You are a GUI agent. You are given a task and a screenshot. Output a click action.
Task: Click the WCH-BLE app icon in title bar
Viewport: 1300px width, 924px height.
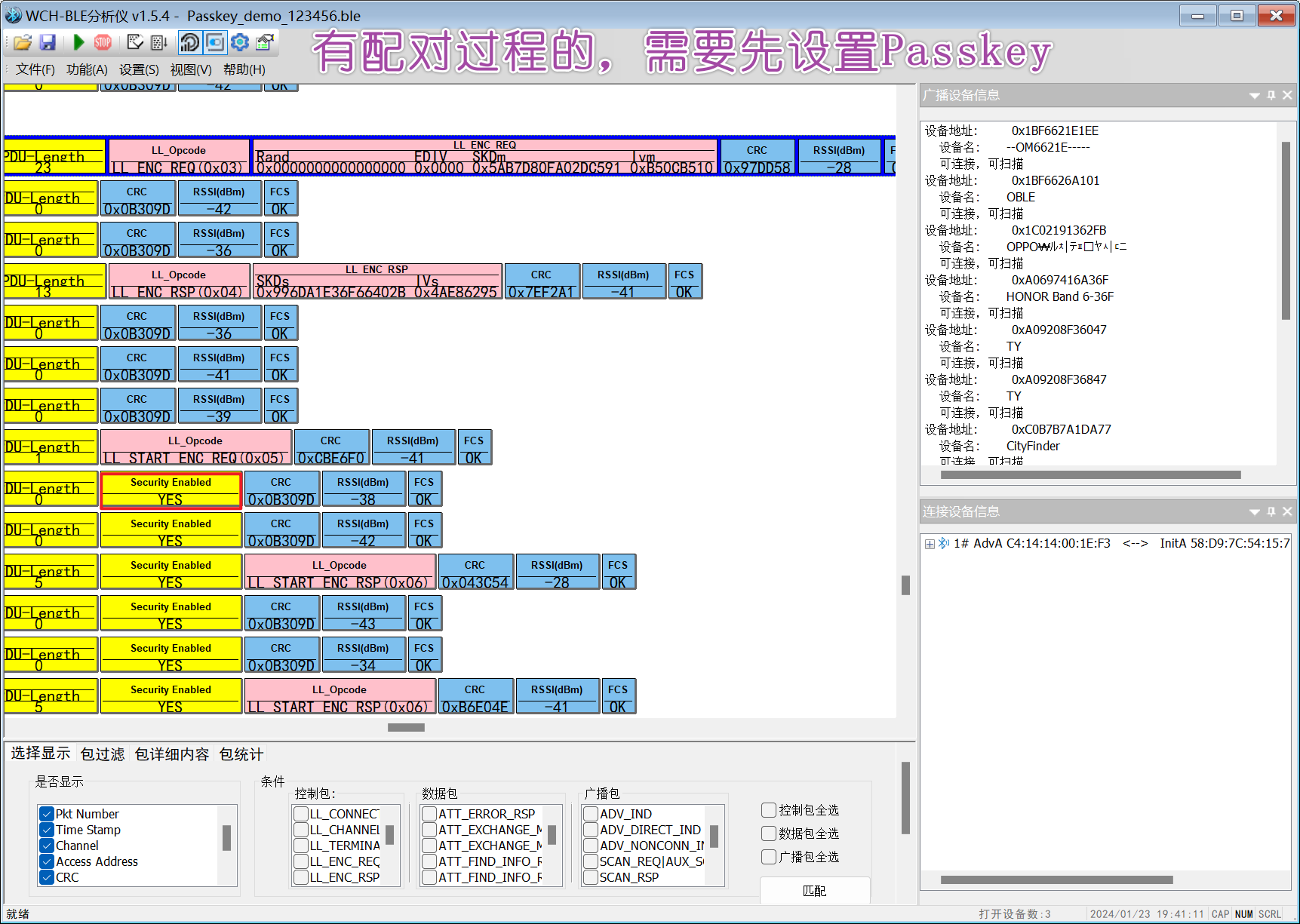pyautogui.click(x=14, y=15)
